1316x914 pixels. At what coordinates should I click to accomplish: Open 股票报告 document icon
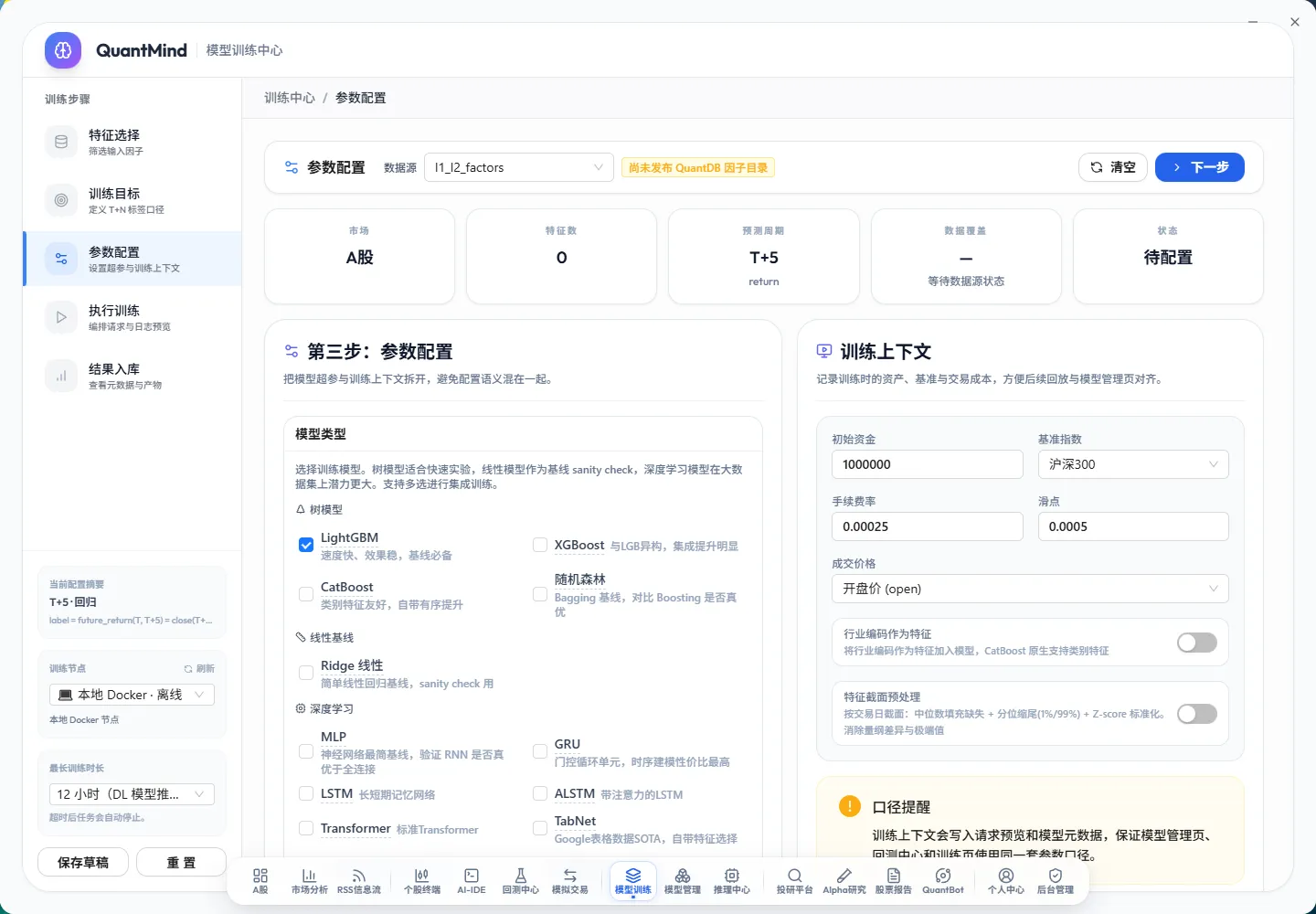[894, 881]
